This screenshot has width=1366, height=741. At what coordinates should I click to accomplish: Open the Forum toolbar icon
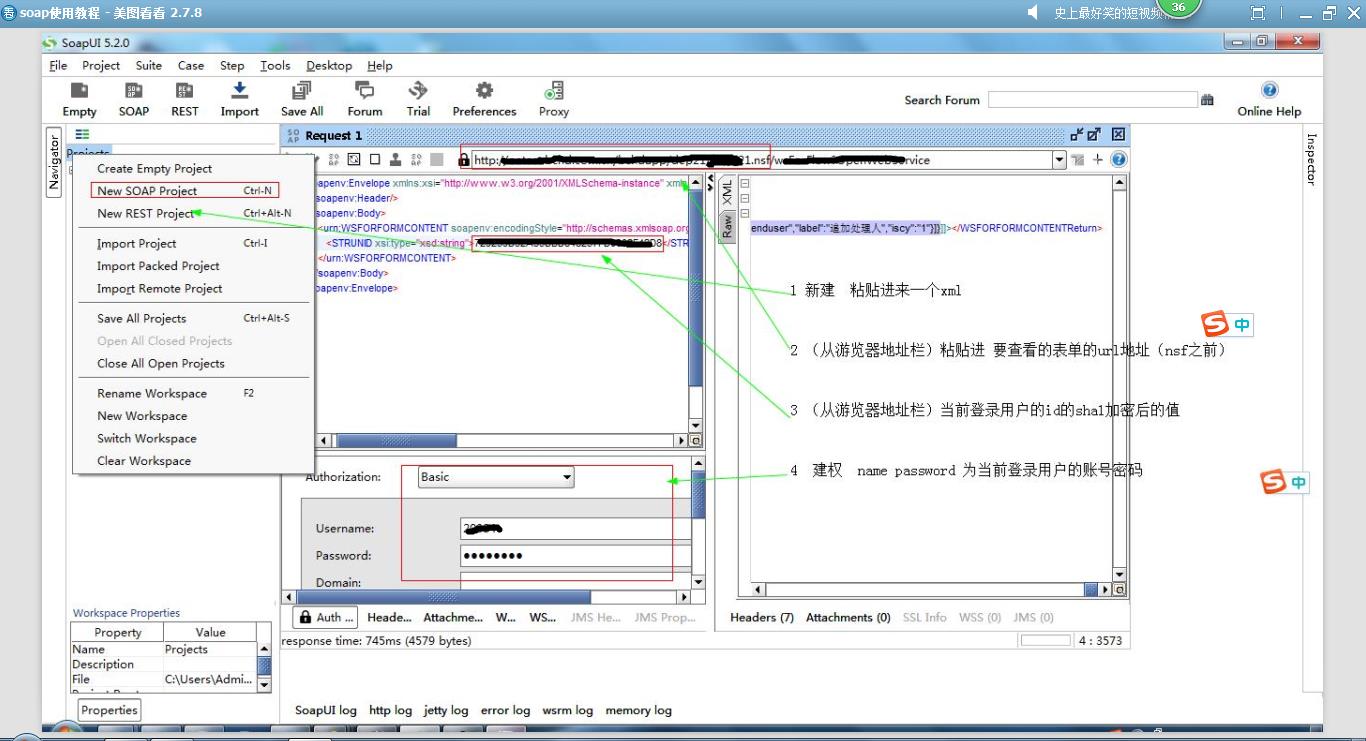click(x=365, y=91)
